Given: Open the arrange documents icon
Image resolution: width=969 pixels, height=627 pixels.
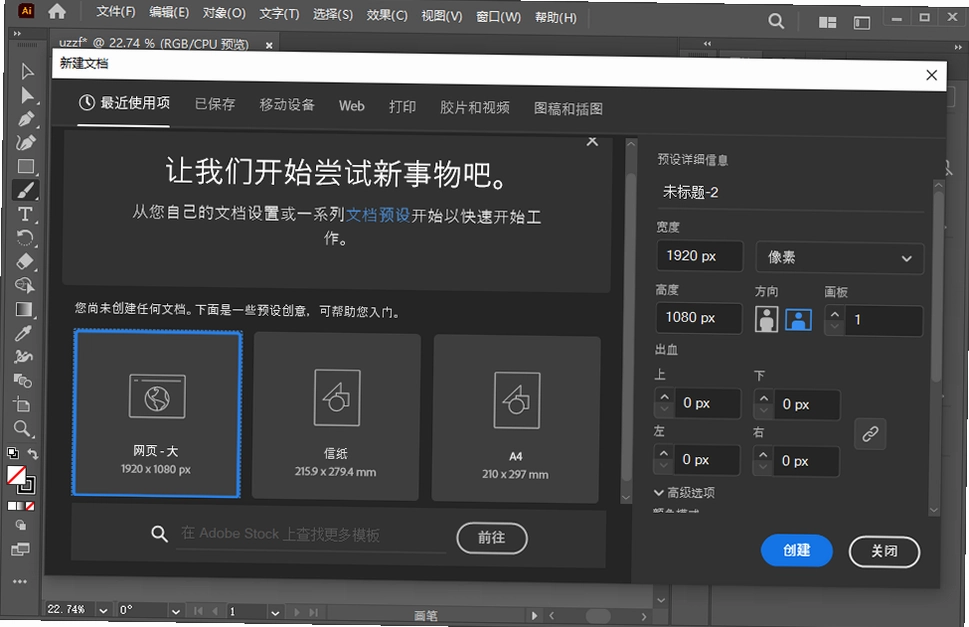Looking at the screenshot, I should [x=827, y=23].
